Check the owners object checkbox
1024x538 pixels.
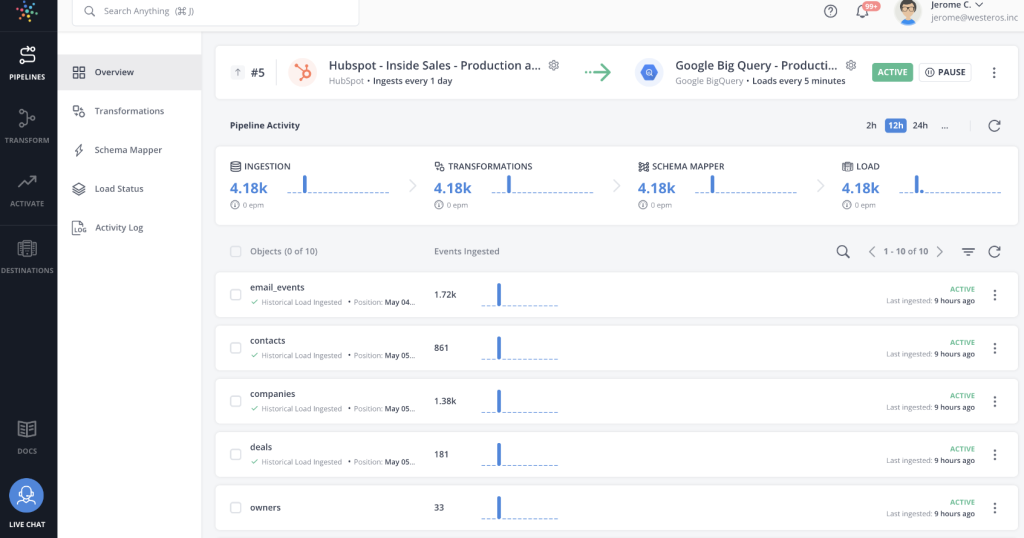[236, 507]
